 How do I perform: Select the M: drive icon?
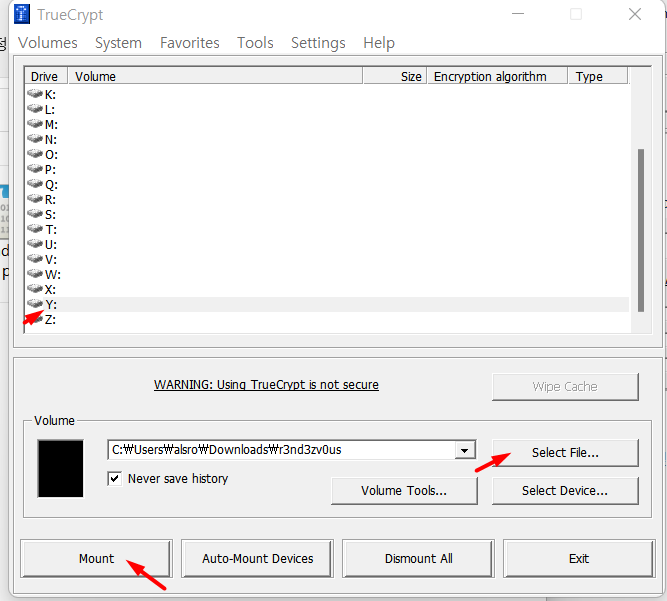(35, 124)
